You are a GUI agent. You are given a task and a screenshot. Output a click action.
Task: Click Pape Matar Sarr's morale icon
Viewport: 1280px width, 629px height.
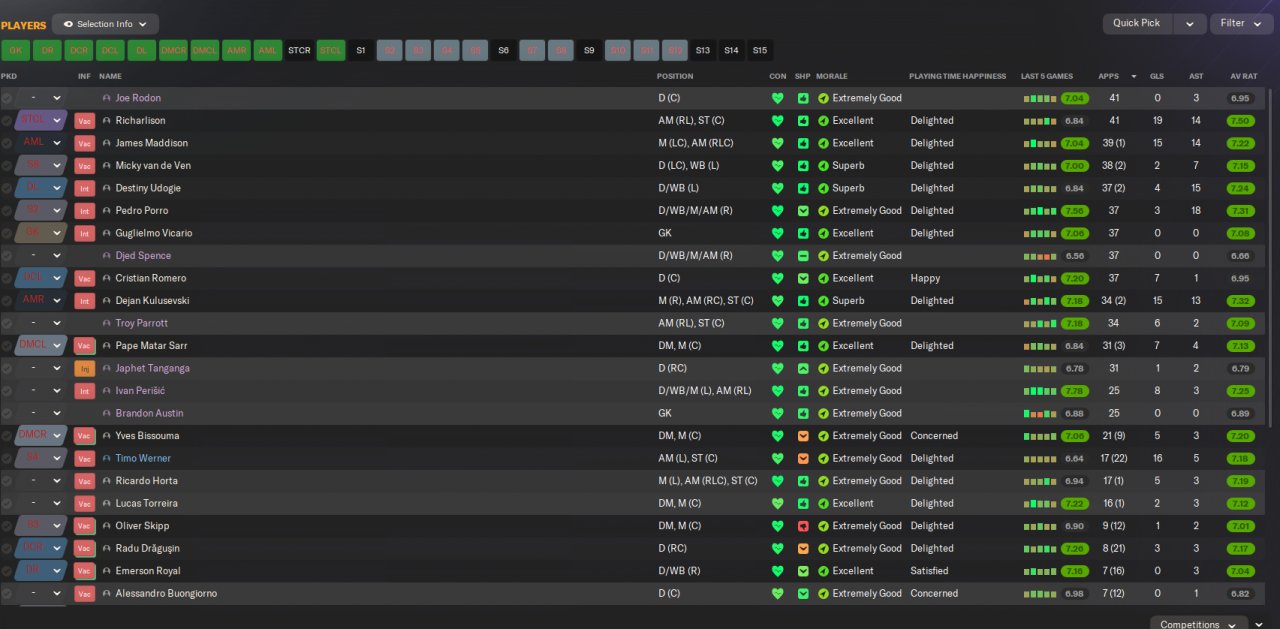[823, 346]
